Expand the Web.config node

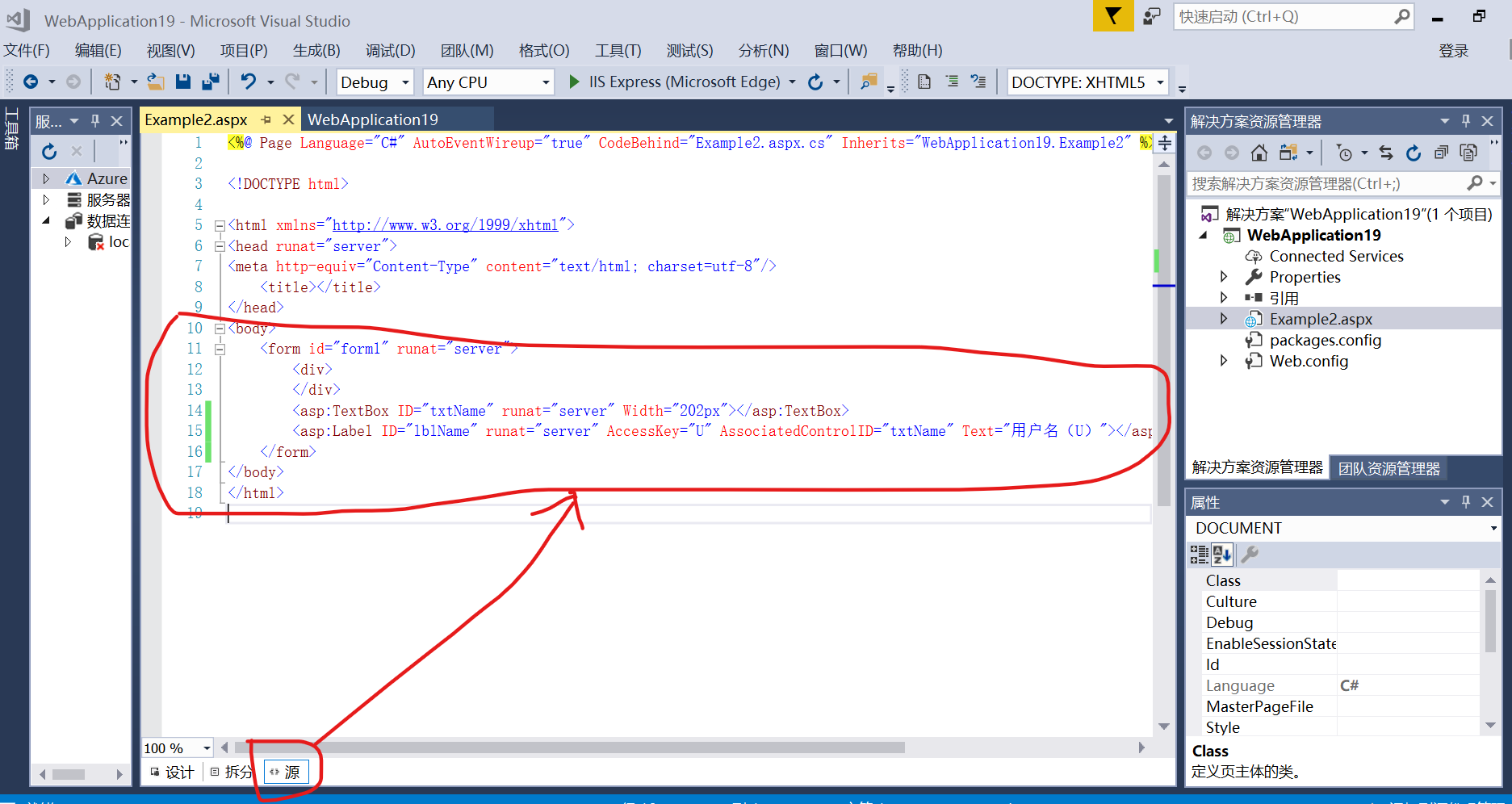click(1225, 361)
